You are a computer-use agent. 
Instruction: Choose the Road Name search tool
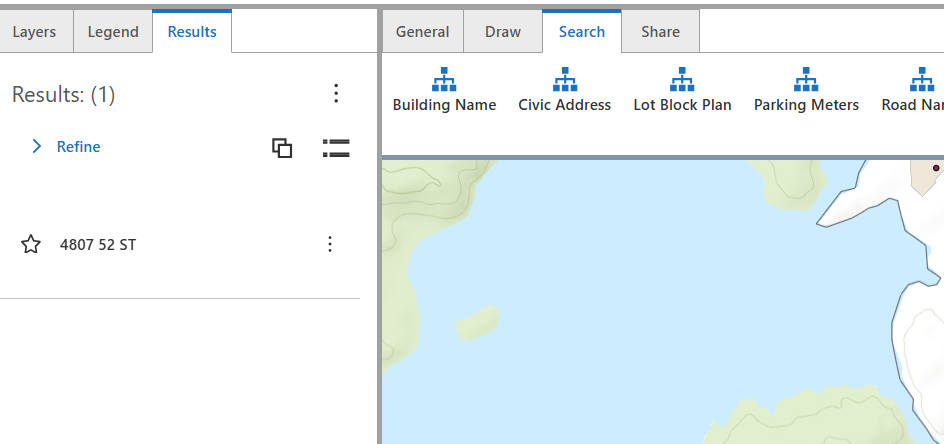[x=918, y=90]
